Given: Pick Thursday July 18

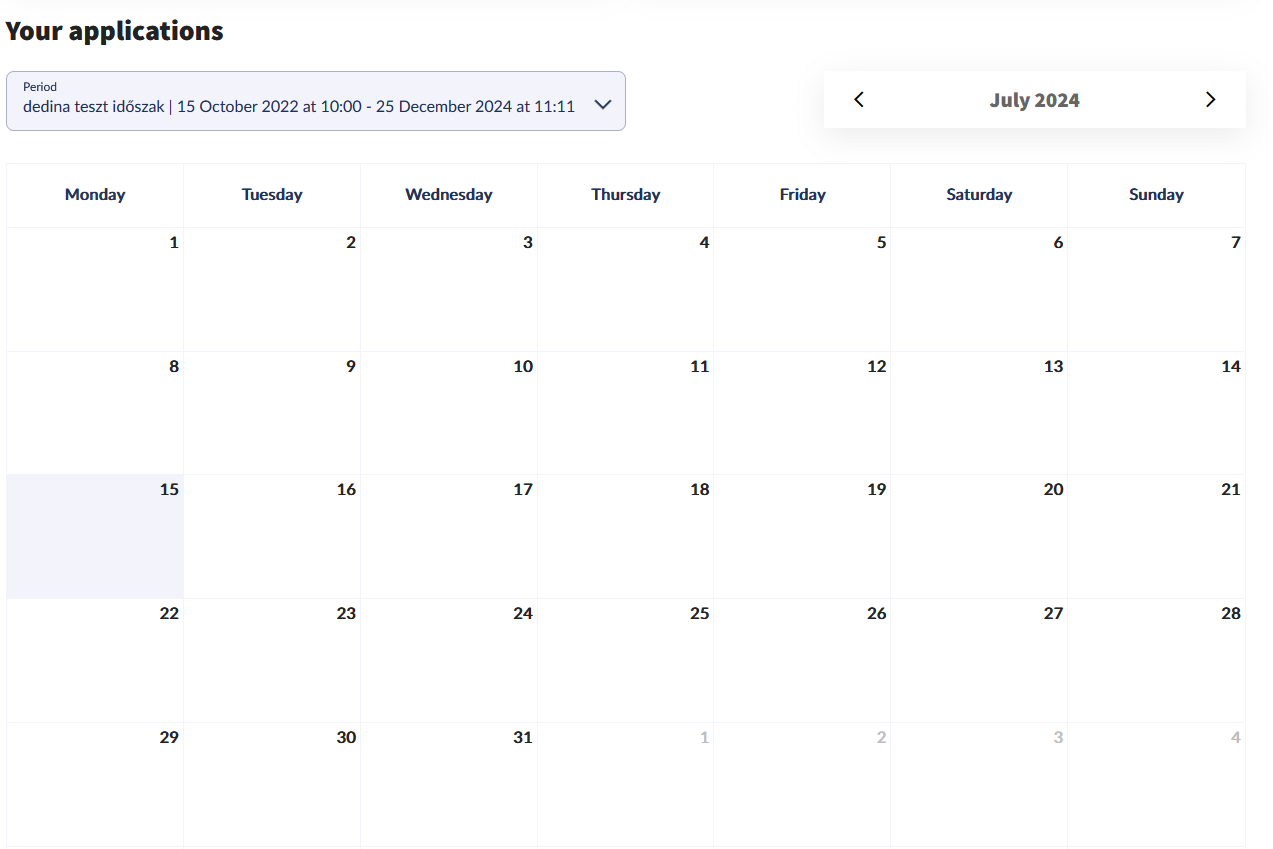Looking at the screenshot, I should 626,537.
